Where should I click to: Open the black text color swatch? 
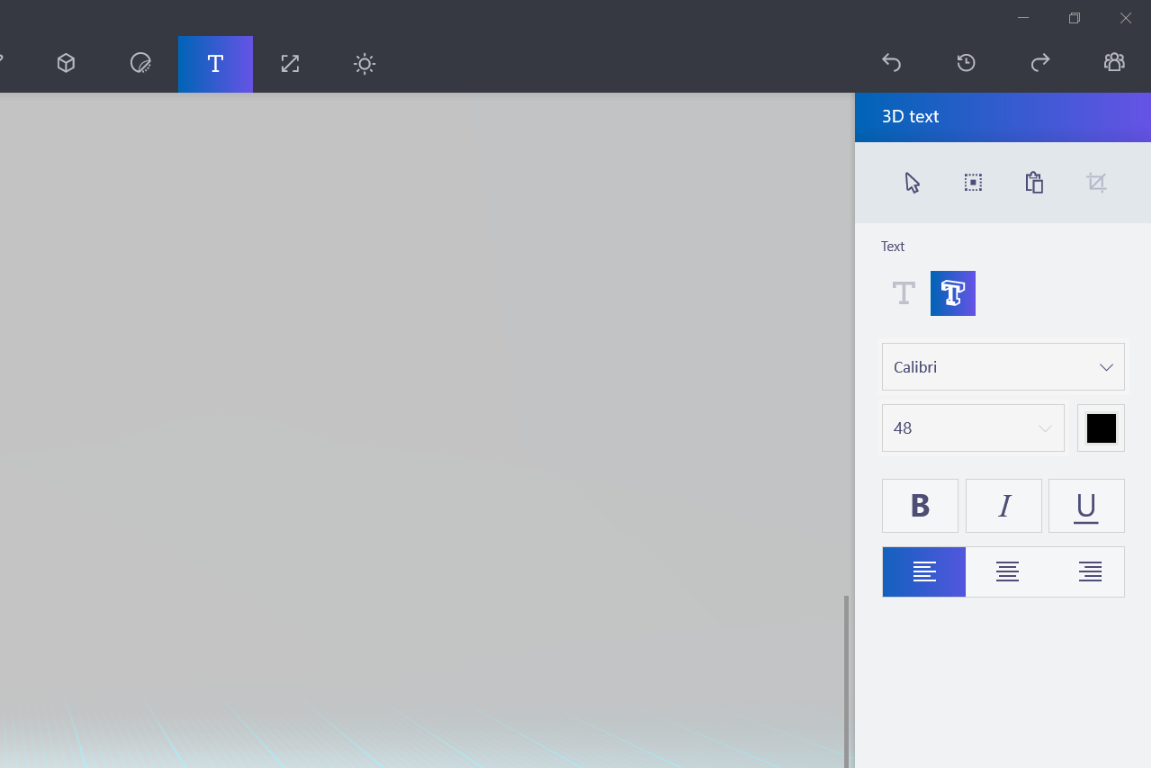pos(1101,428)
